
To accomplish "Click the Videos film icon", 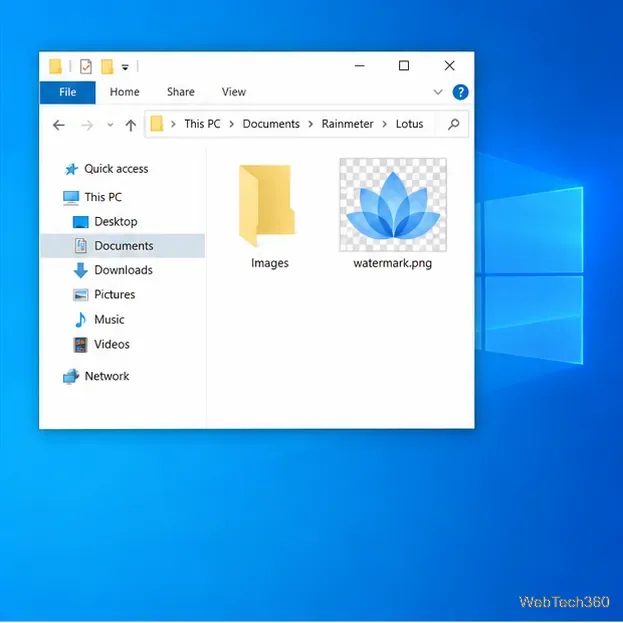I will tap(81, 345).
